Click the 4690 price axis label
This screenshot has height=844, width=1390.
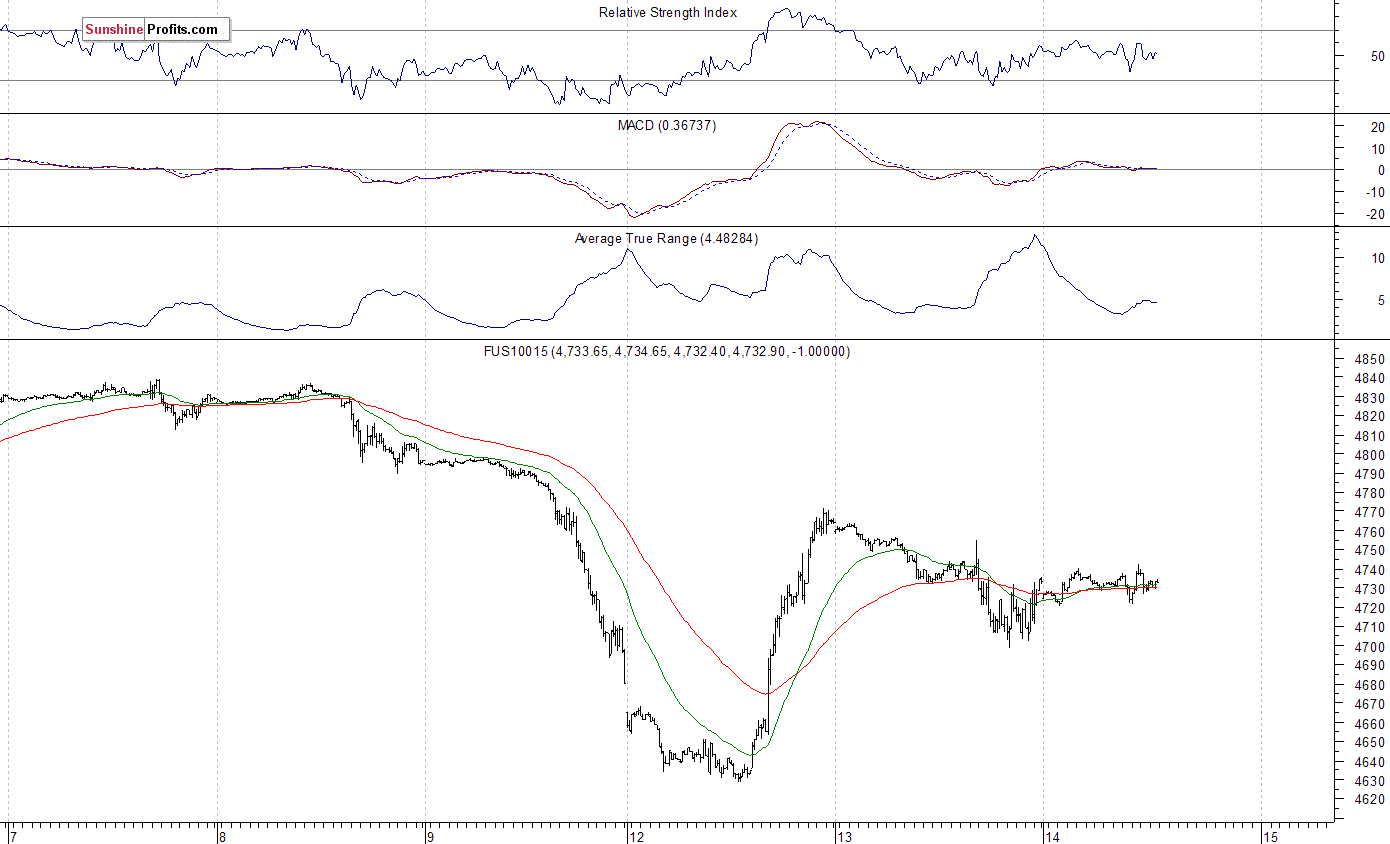pyautogui.click(x=1370, y=666)
